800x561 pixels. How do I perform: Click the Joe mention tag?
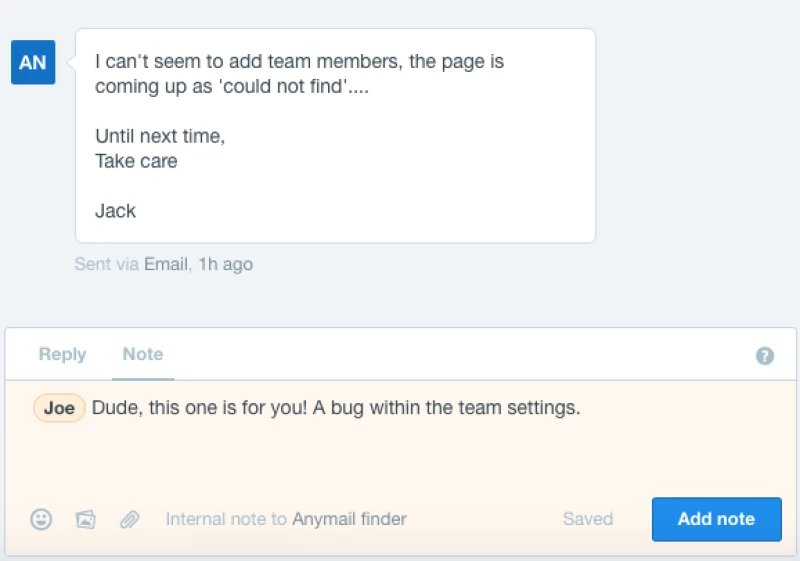click(x=59, y=408)
